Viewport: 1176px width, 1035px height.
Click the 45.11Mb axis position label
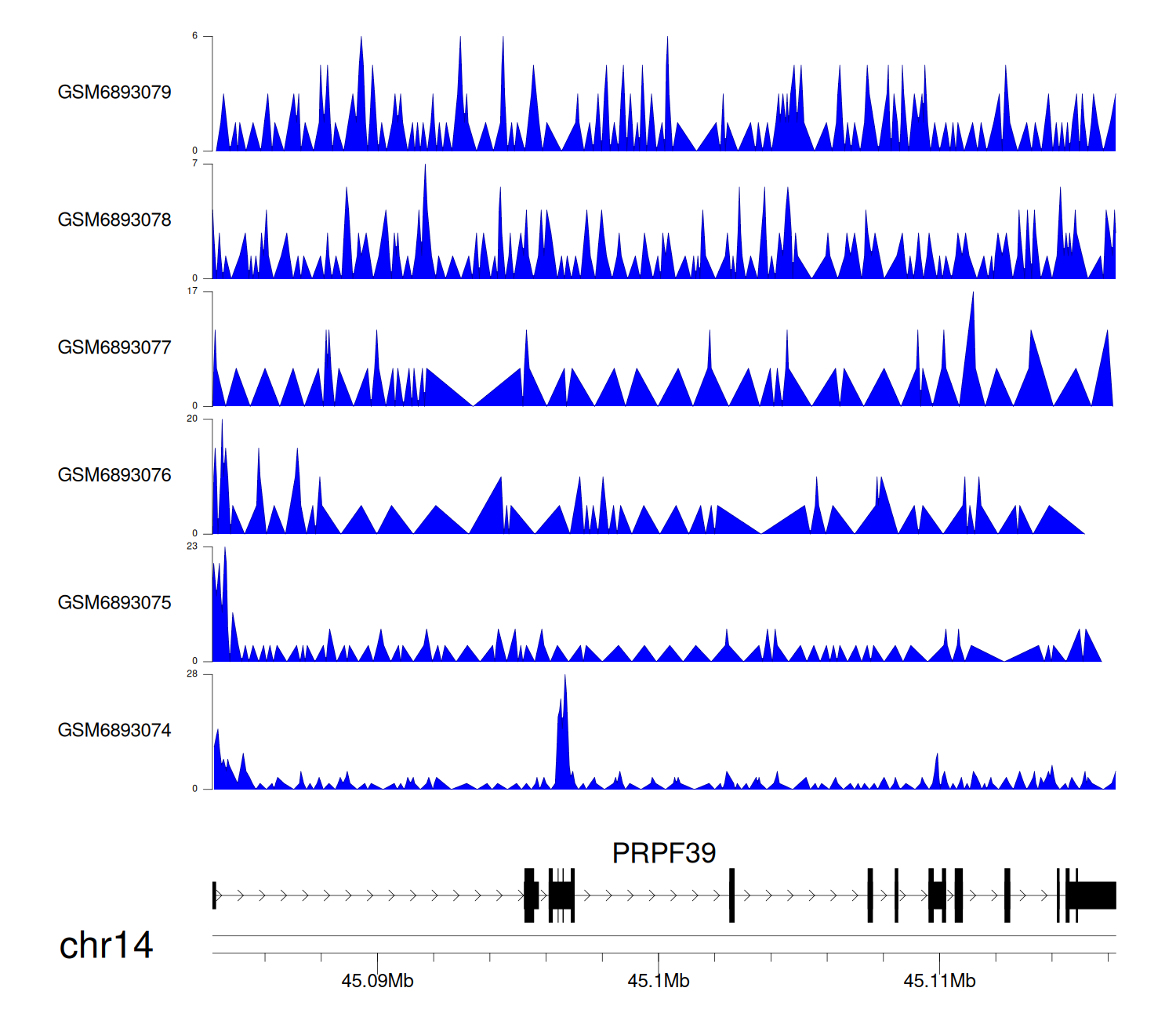pyautogui.click(x=939, y=981)
